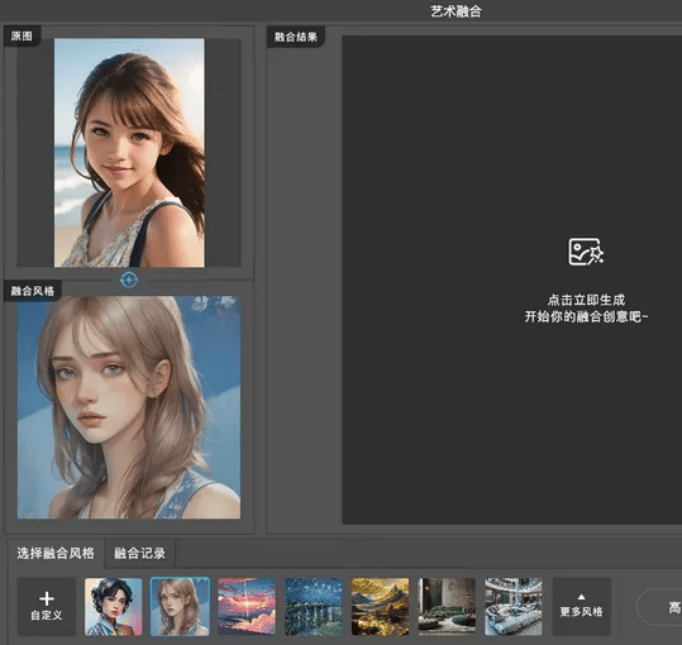Choose the pink sunset clouds style thumbnail
Image resolution: width=682 pixels, height=645 pixels.
point(247,606)
